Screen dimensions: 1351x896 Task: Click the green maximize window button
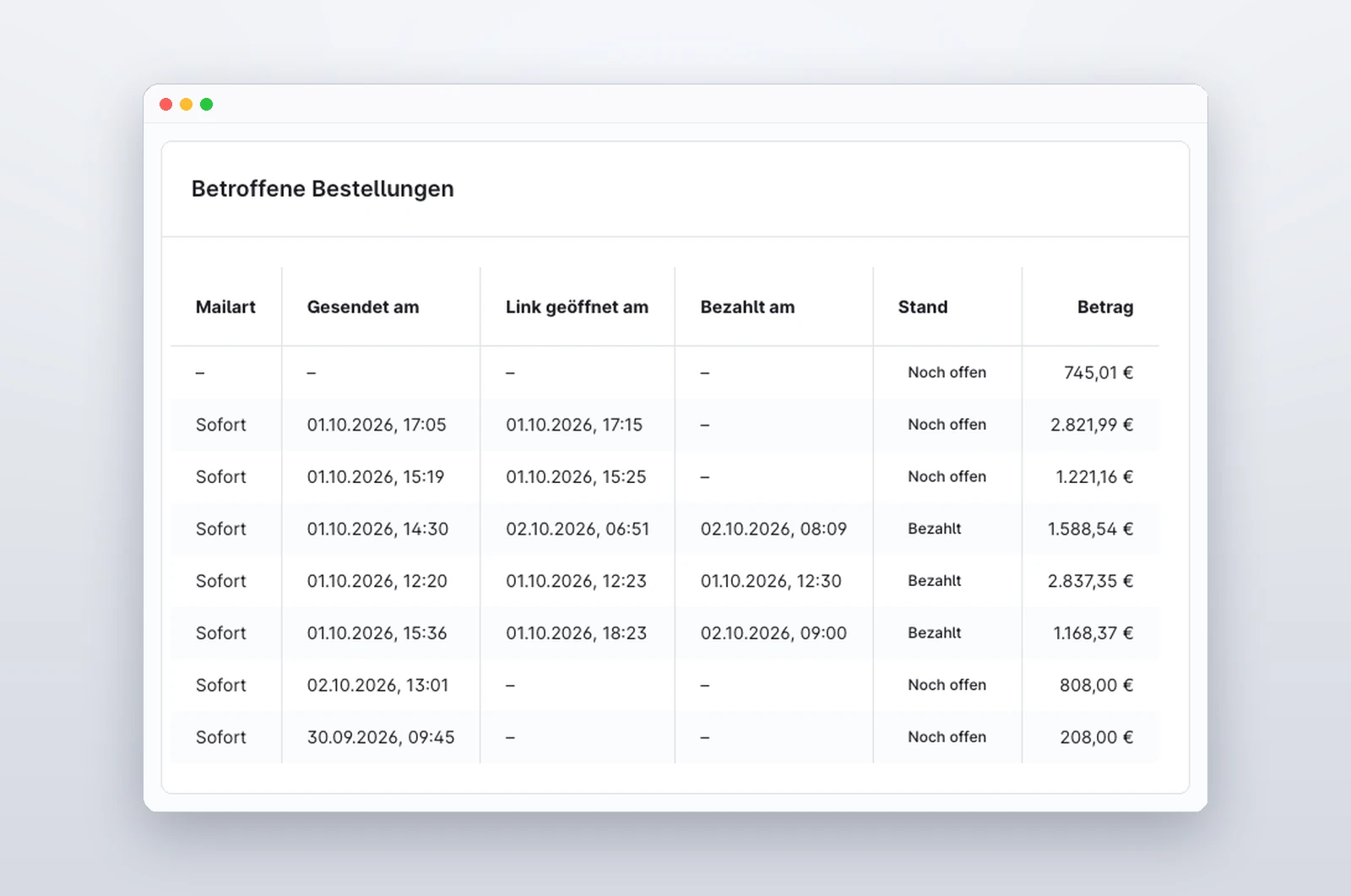[x=206, y=105]
